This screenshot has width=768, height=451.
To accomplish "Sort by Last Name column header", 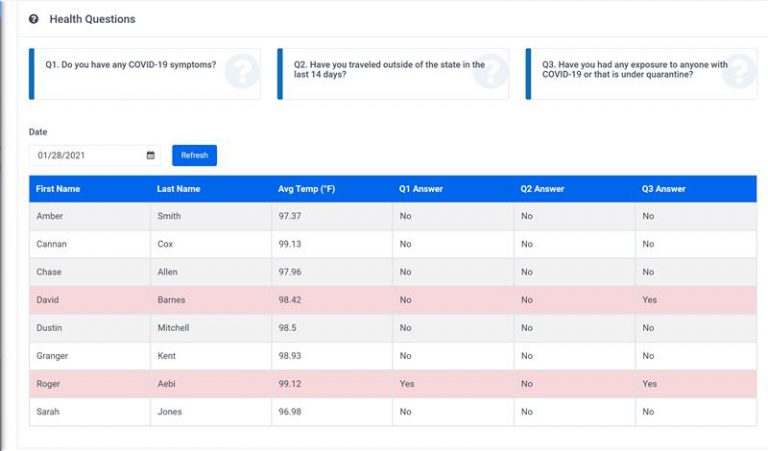I will point(178,189).
